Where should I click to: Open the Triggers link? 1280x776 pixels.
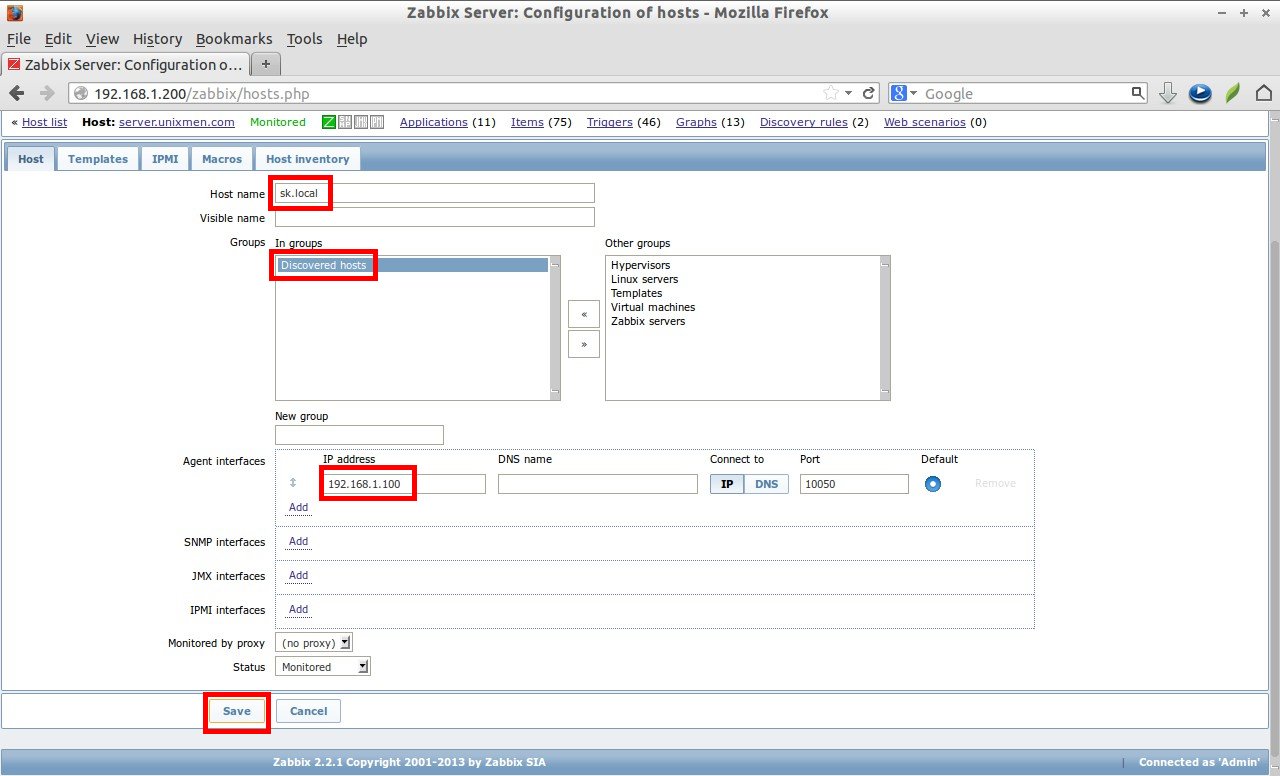pyautogui.click(x=610, y=122)
